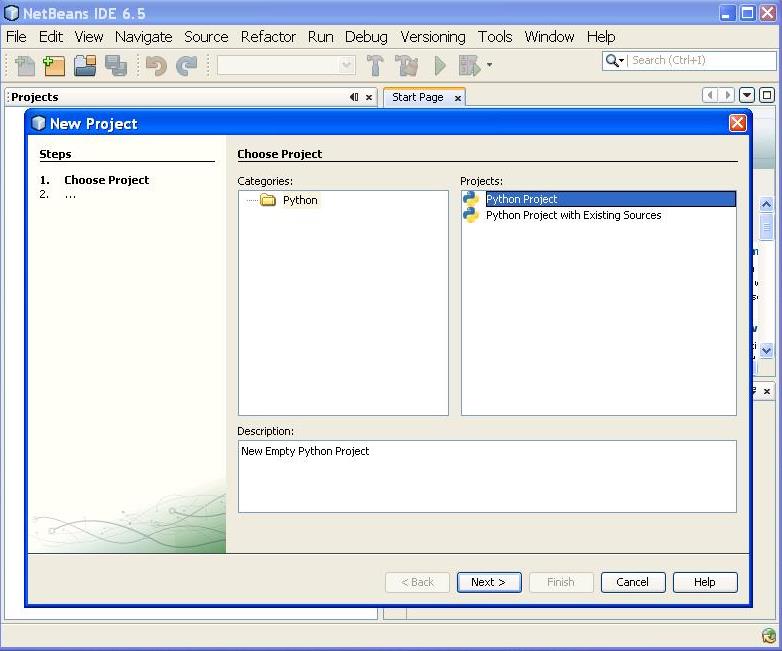Open the Refactor menu
The image size is (782, 651).
click(x=268, y=37)
